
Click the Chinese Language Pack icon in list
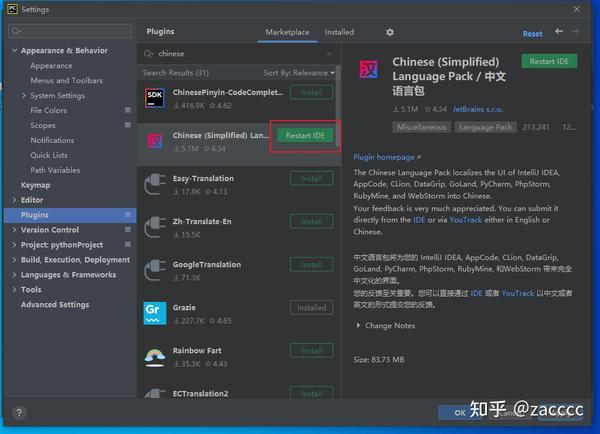(x=155, y=141)
